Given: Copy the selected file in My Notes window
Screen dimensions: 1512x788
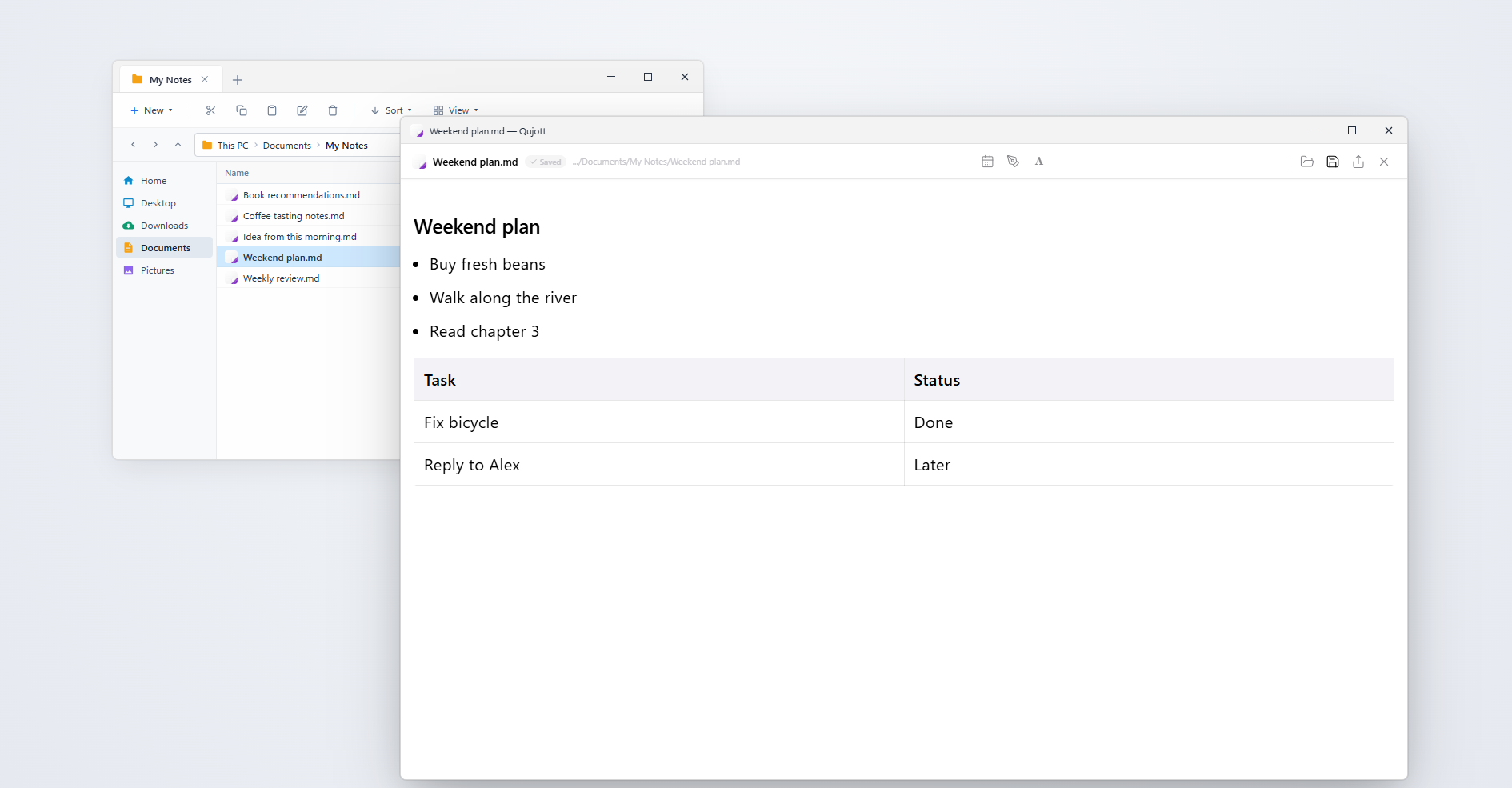Looking at the screenshot, I should (242, 110).
